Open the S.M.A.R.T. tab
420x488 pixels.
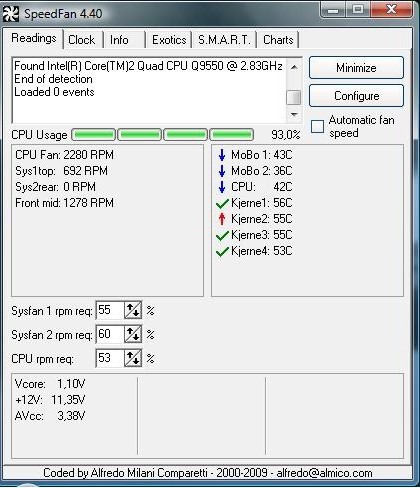pos(224,40)
